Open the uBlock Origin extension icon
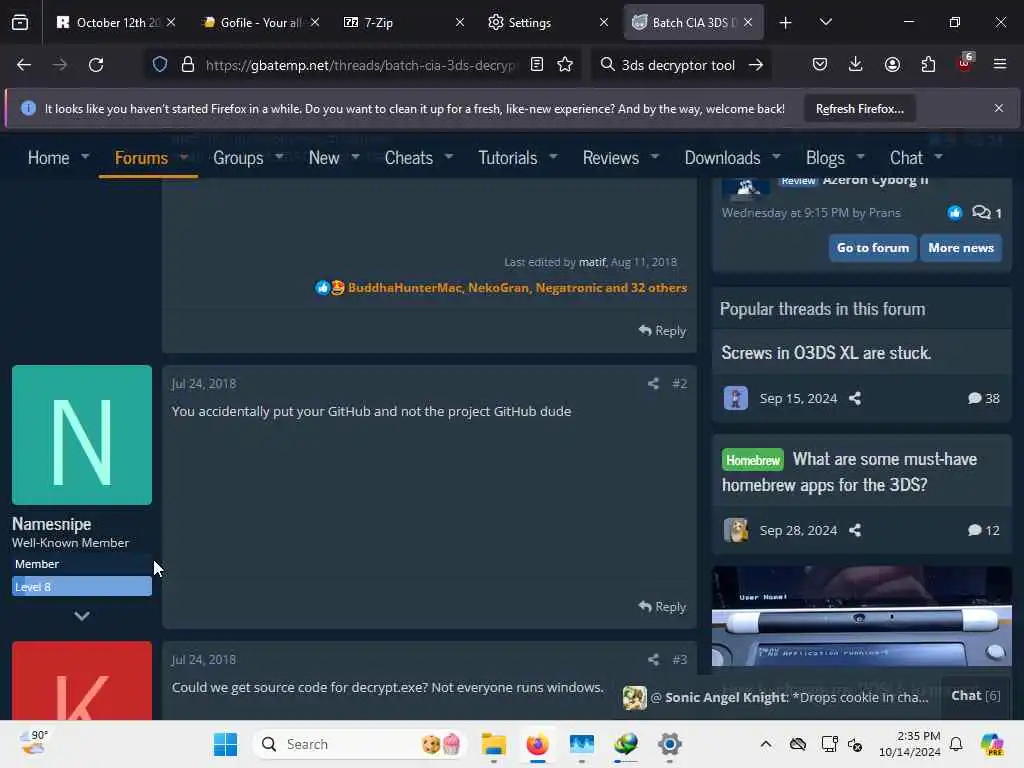1024x768 pixels. point(965,63)
